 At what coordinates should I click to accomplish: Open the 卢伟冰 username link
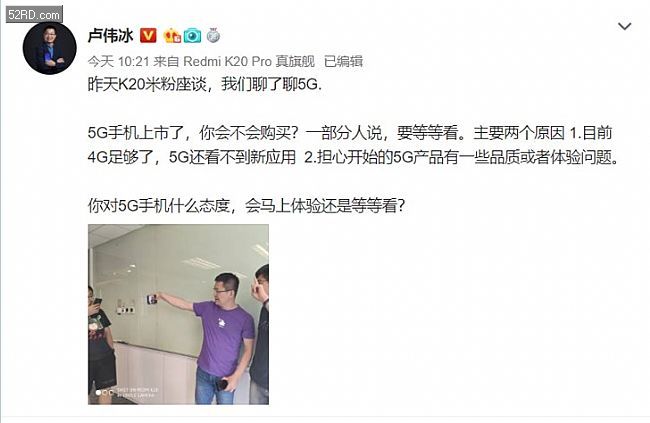pyautogui.click(x=110, y=36)
